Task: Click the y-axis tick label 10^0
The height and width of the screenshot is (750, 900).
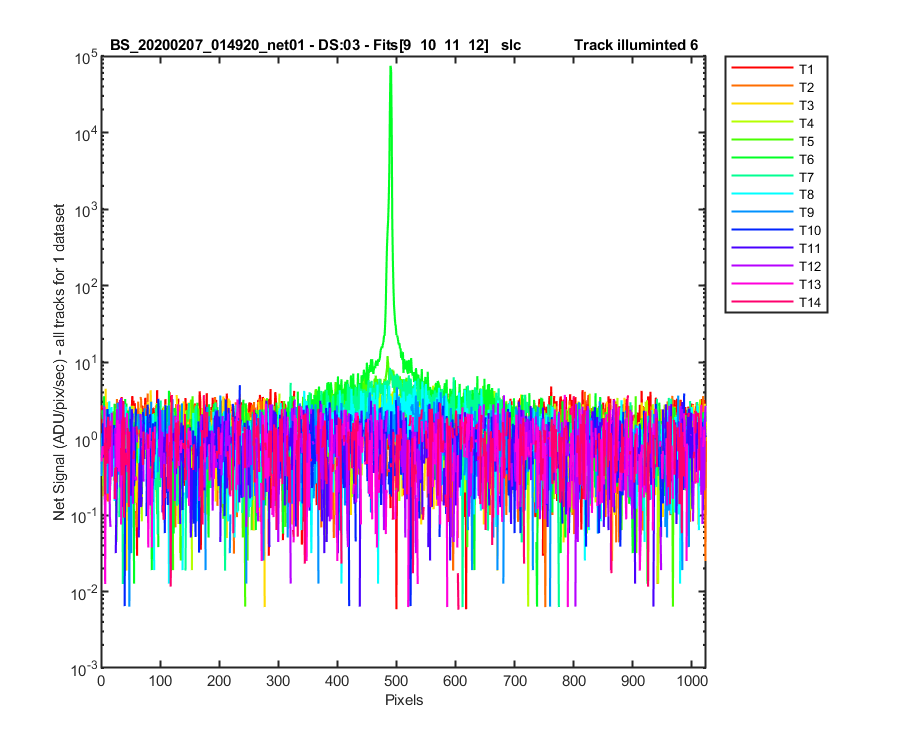Action: pyautogui.click(x=86, y=440)
